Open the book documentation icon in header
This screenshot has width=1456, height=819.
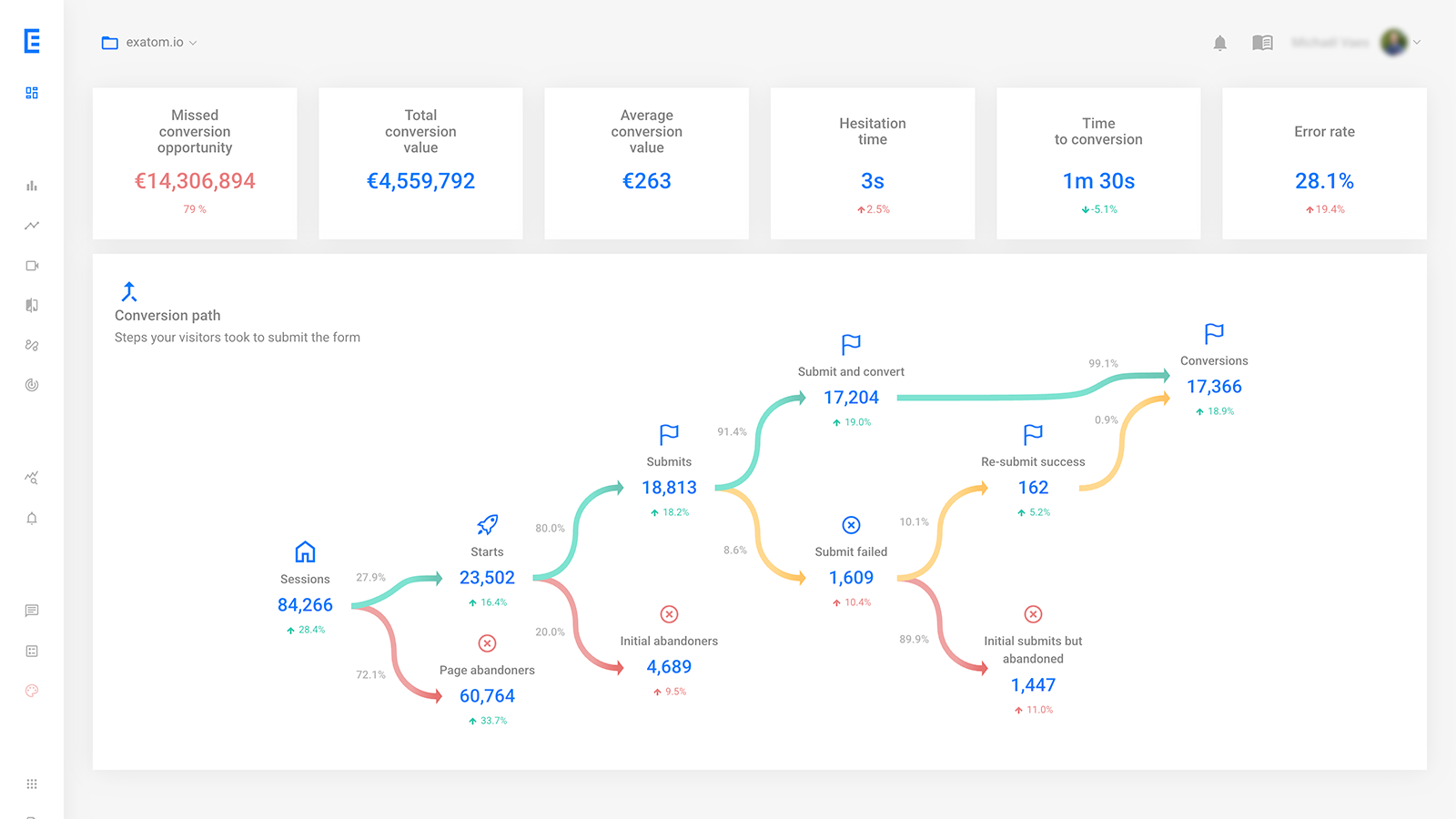point(1262,43)
